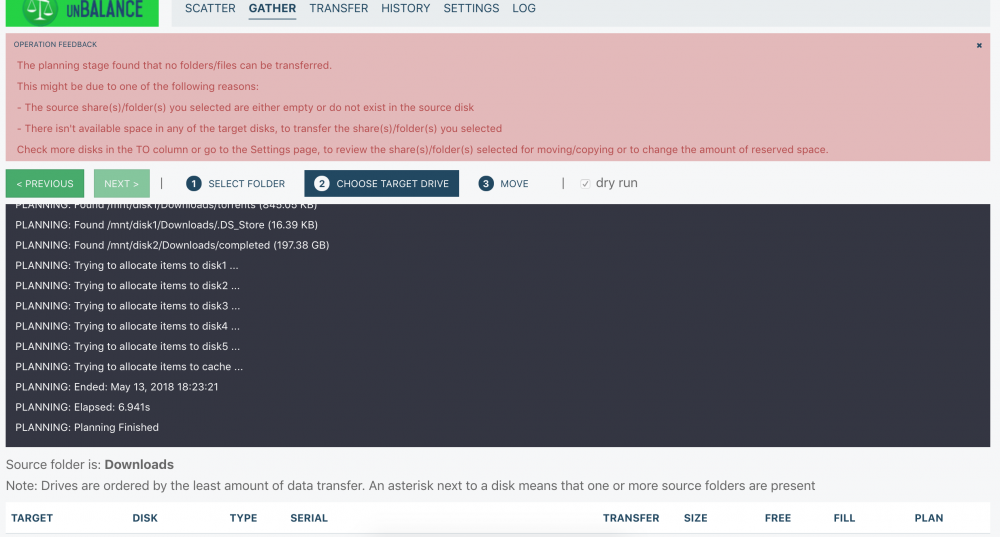
Task: Go to the HISTORY tab
Action: 406,8
